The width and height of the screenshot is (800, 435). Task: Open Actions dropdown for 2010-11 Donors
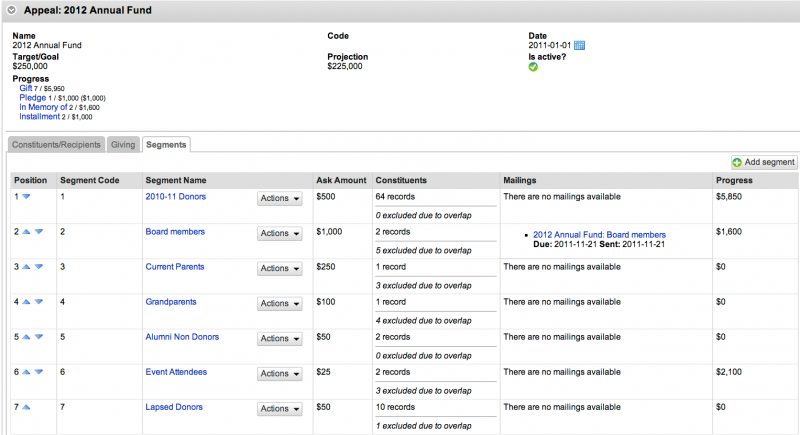pos(280,198)
